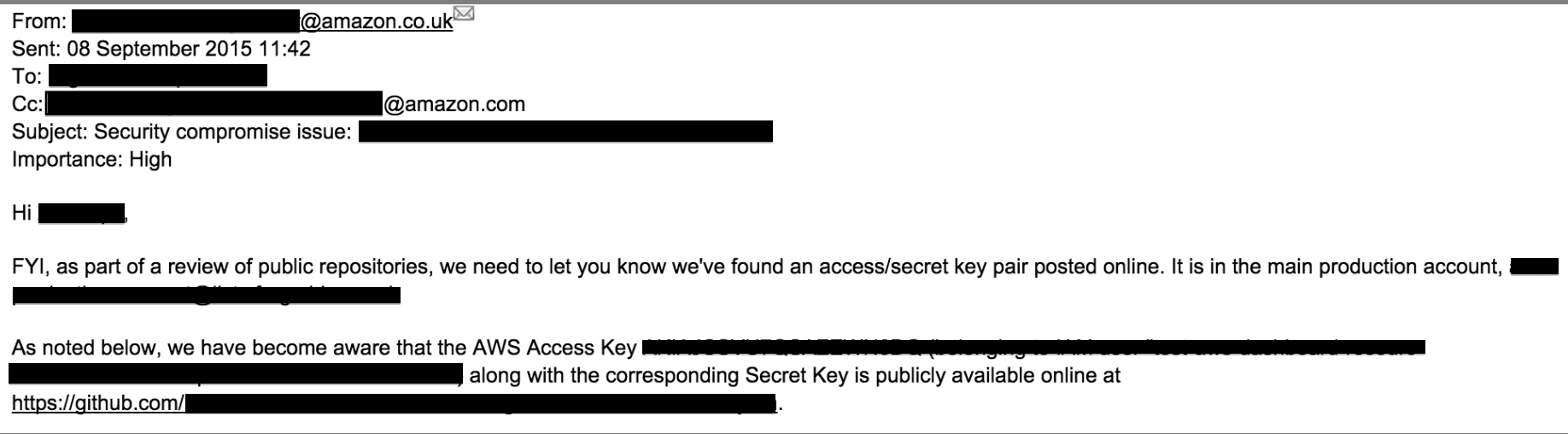Click the @amazon.com Cc address text
Screen dimensions: 1568x434
click(454, 104)
